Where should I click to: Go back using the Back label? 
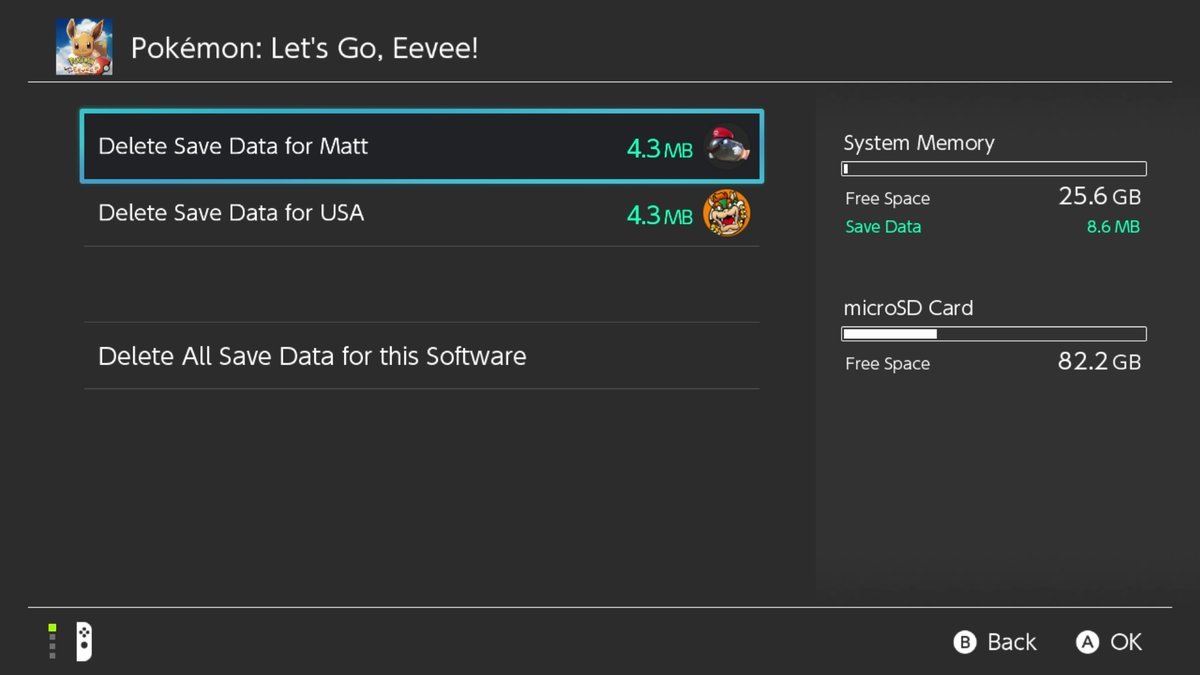(x=1011, y=642)
